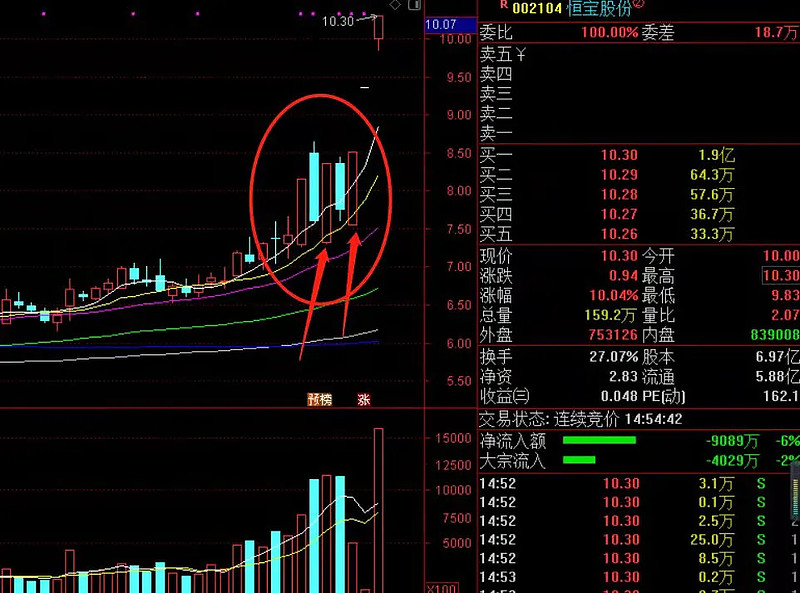Click the red R margin-trading marker

point(504,5)
